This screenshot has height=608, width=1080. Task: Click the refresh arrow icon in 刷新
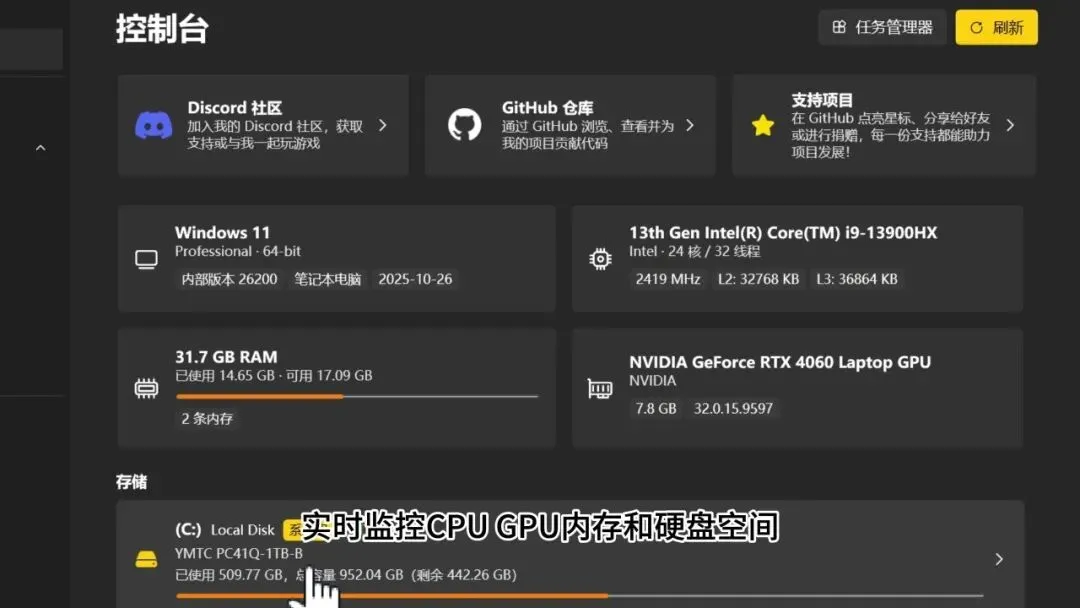pos(976,28)
